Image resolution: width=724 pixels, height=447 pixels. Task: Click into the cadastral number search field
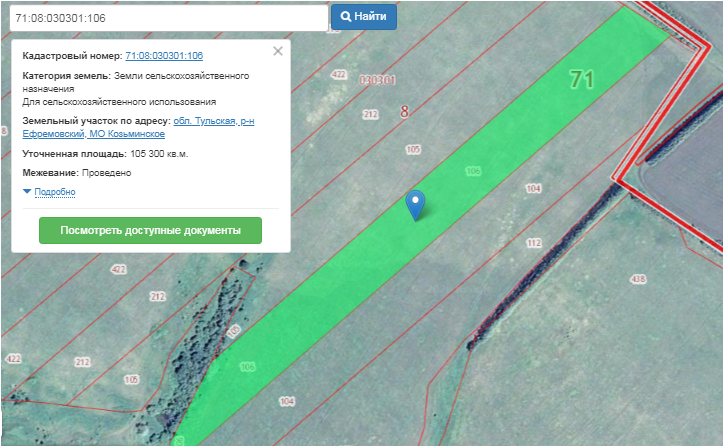click(165, 17)
